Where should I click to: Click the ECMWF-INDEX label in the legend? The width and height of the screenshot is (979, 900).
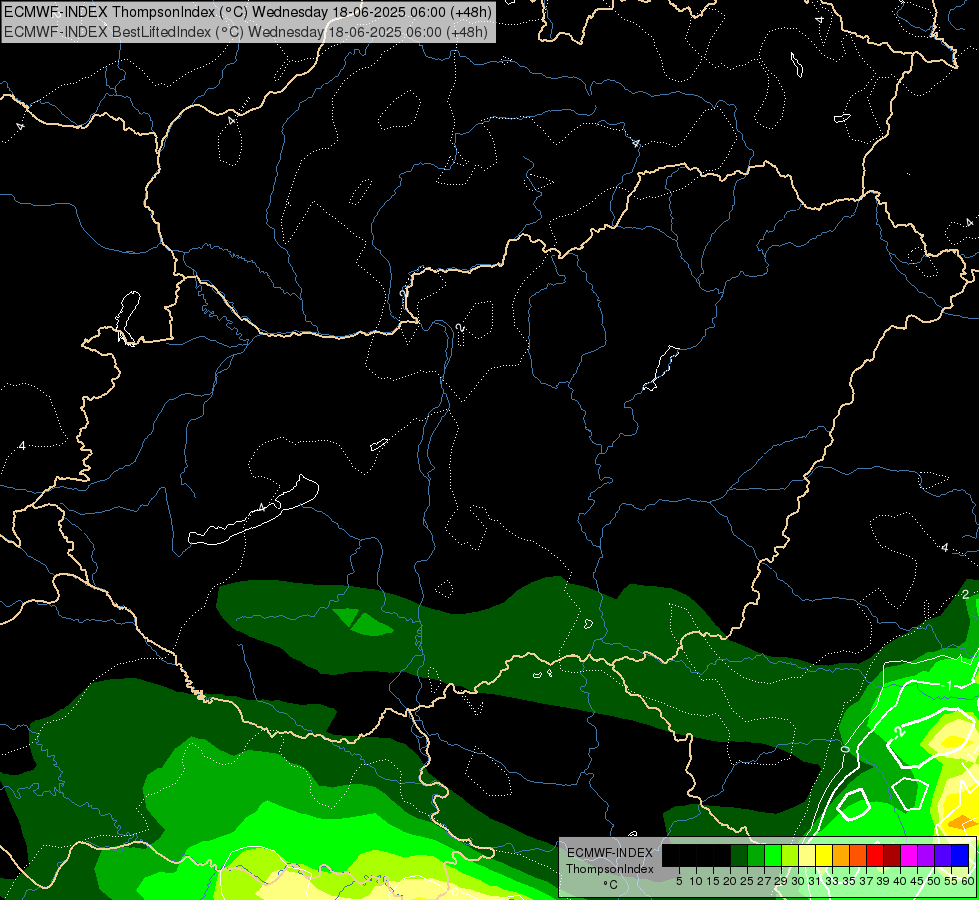(610, 853)
